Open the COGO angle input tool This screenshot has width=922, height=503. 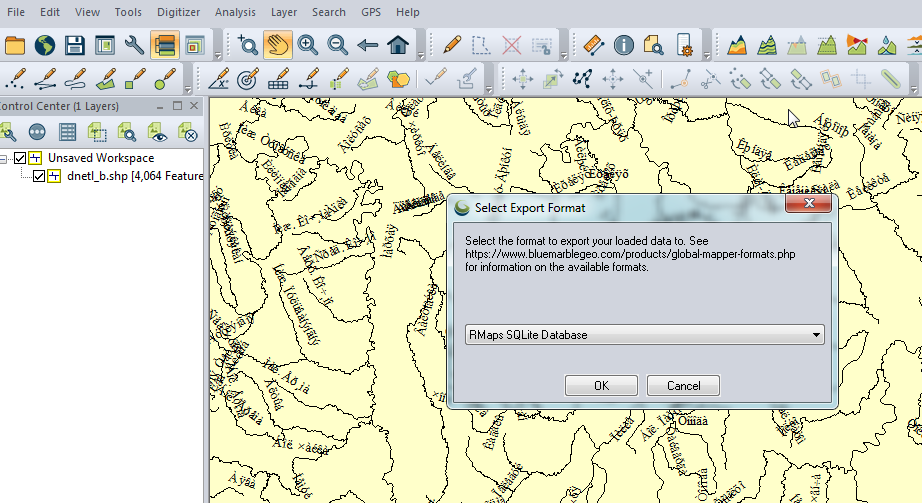(x=218, y=79)
